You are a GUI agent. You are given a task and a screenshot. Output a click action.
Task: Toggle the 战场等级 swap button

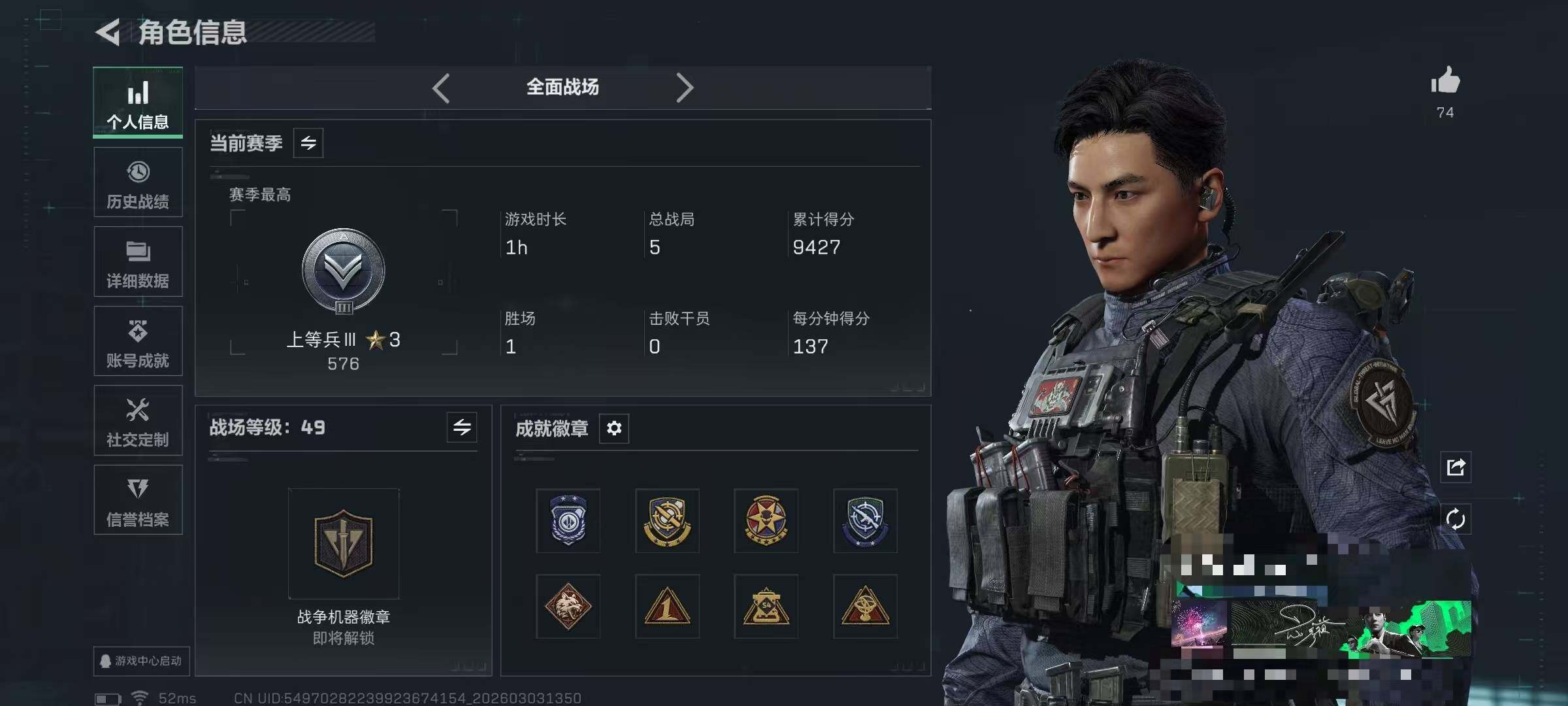tap(462, 428)
